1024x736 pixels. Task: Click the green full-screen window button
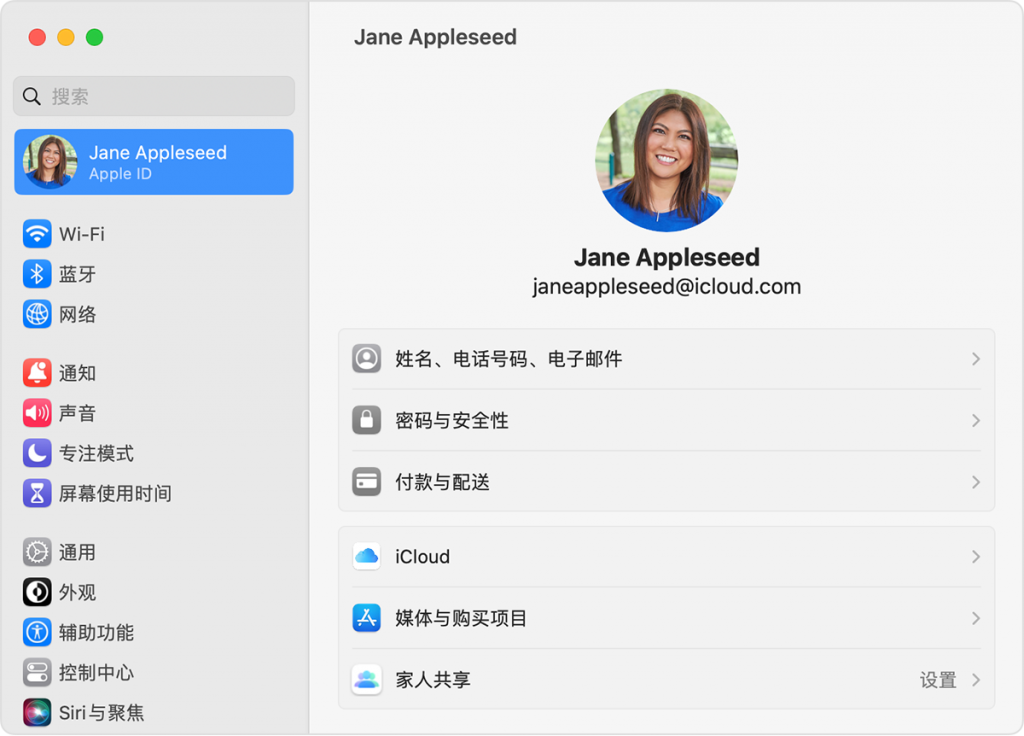[x=95, y=37]
